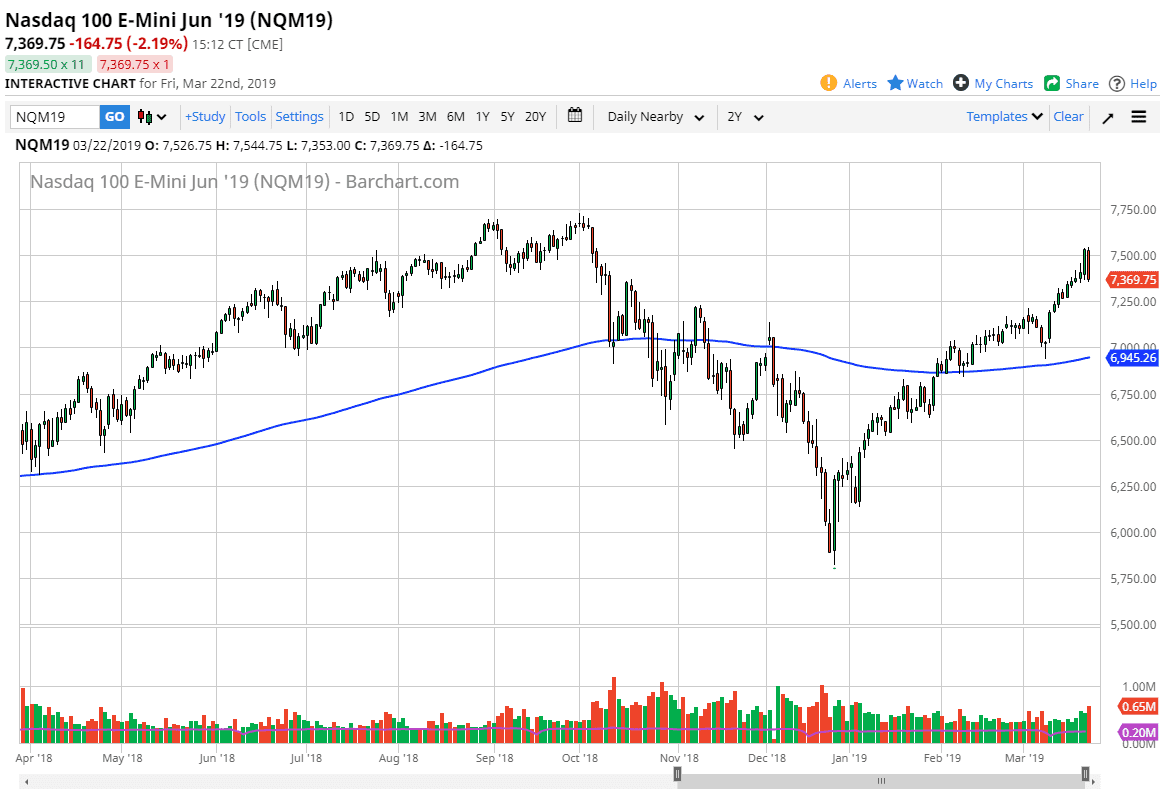Open the Alerts panel

coord(849,83)
